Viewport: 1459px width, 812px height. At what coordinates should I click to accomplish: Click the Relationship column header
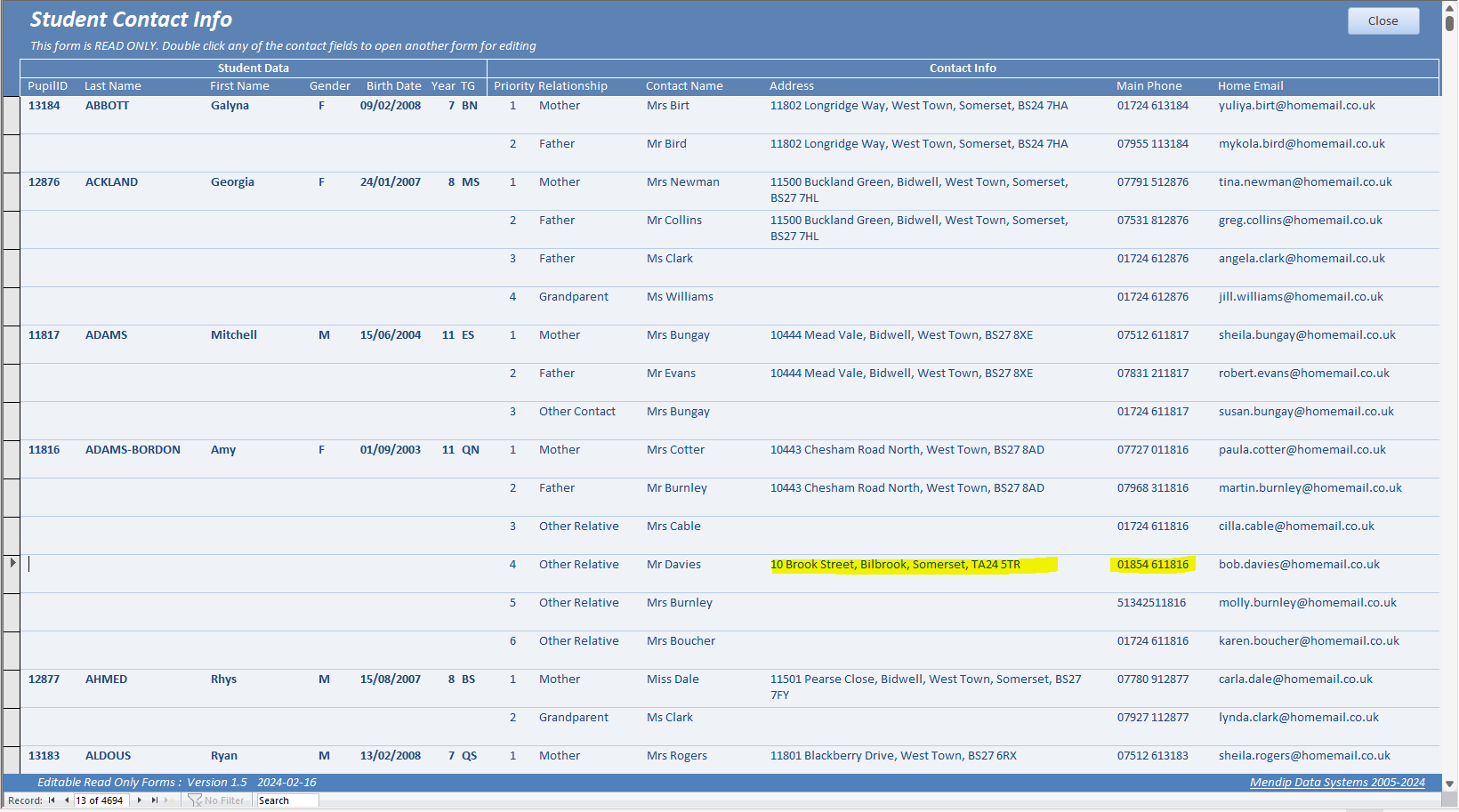point(573,86)
